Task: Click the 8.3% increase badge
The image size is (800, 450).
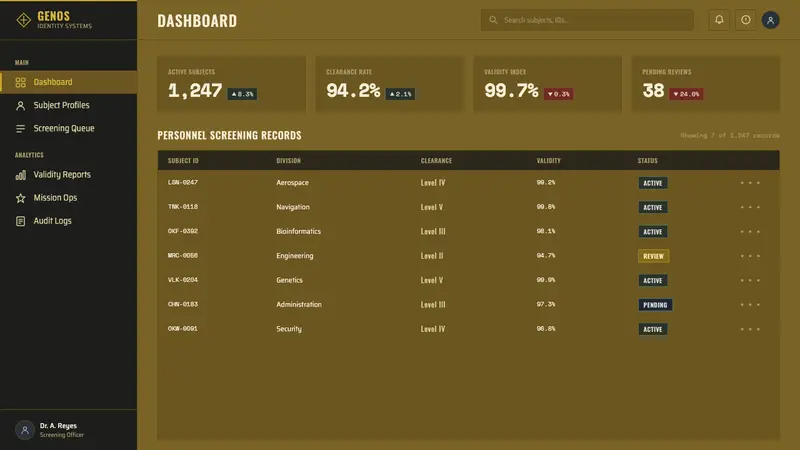Action: pos(242,94)
